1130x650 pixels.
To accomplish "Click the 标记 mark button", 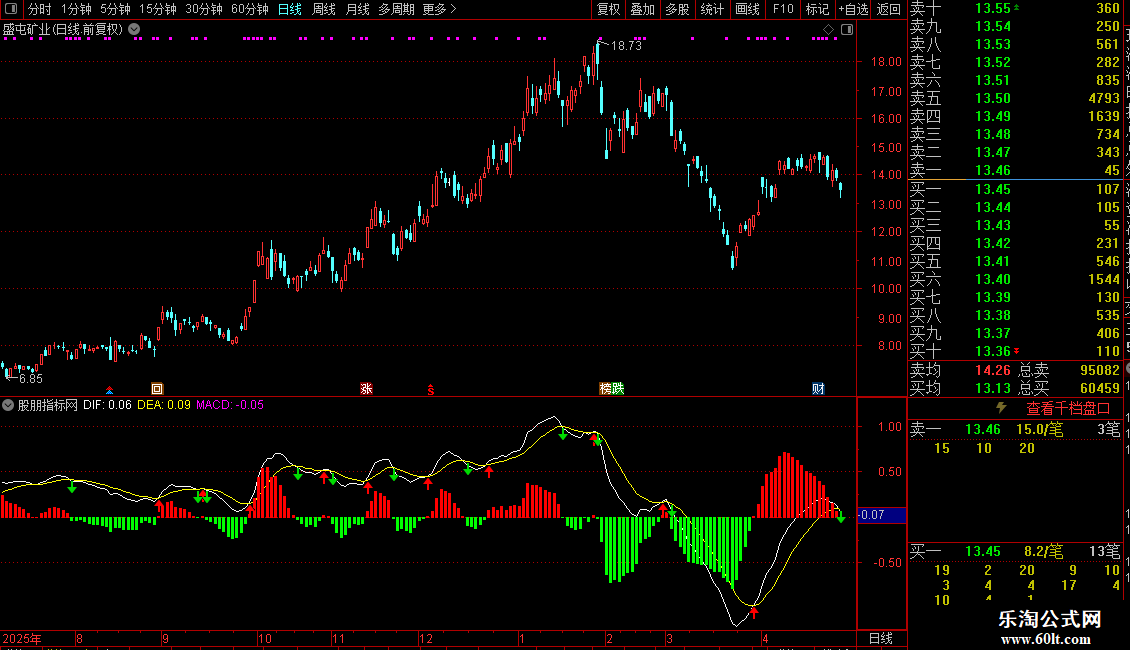I will tap(817, 9).
